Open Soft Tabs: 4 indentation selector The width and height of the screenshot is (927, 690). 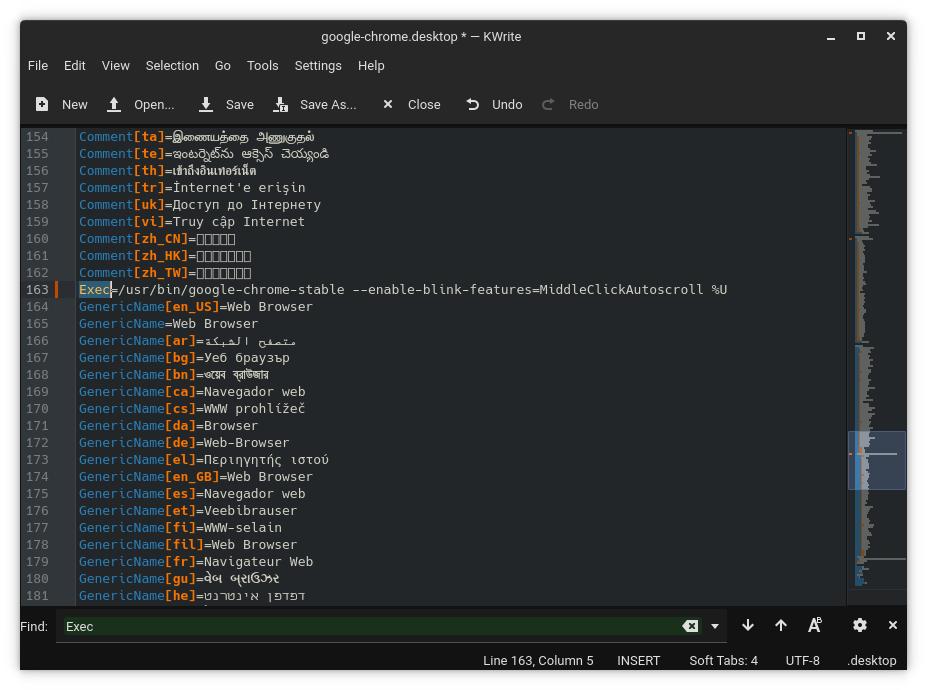tap(723, 660)
